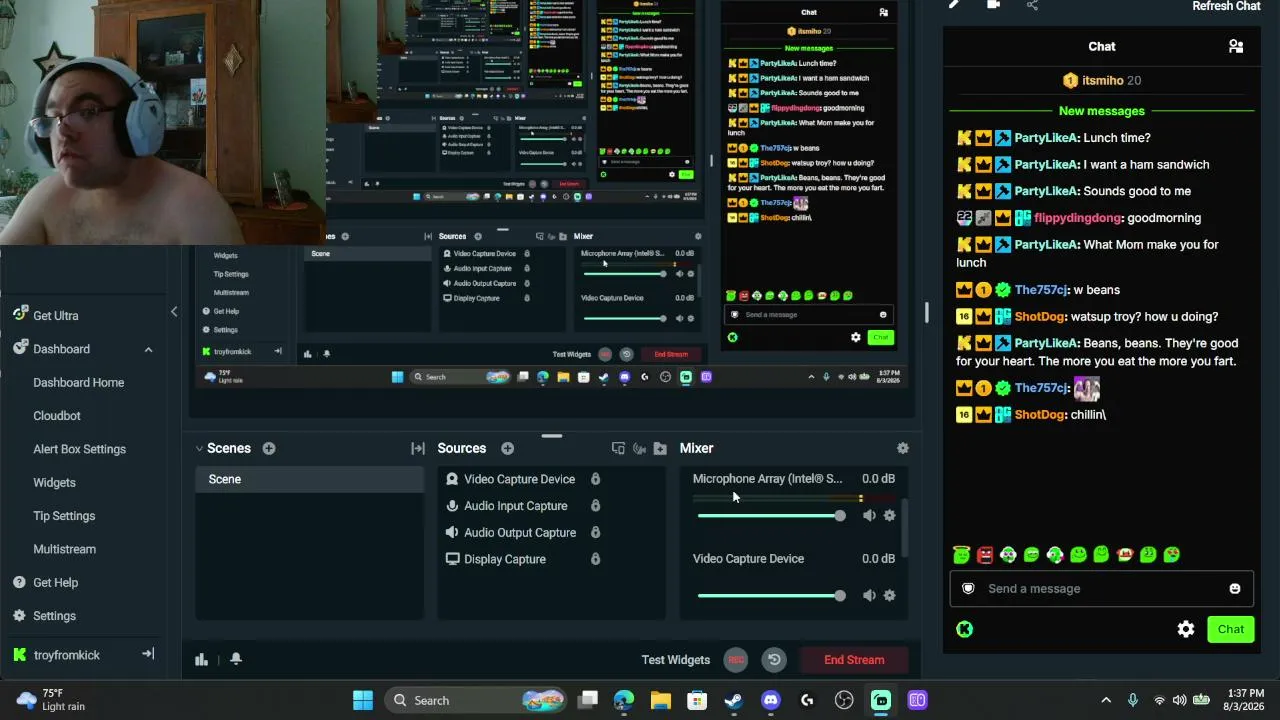Click the chat identity shield icon

[x=968, y=588]
